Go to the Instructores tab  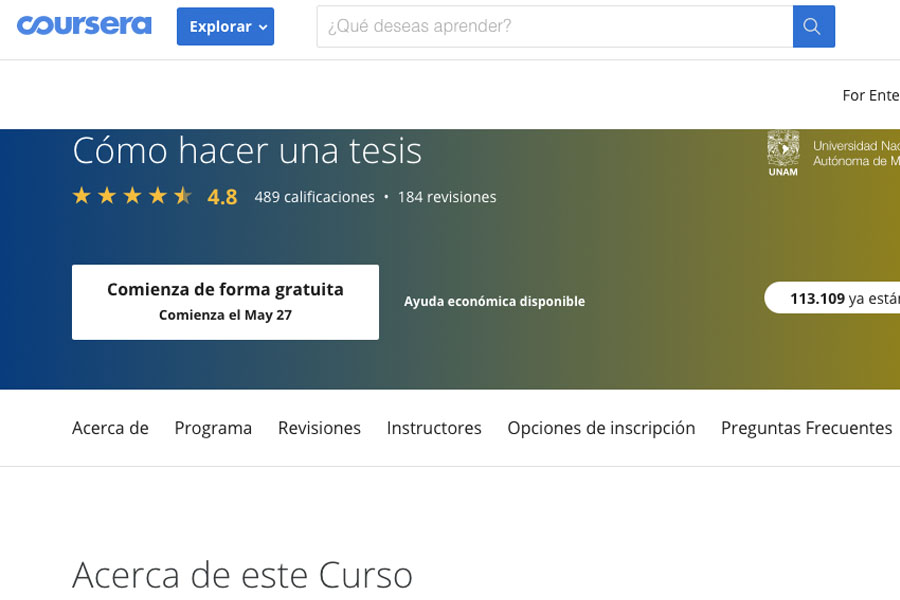434,428
